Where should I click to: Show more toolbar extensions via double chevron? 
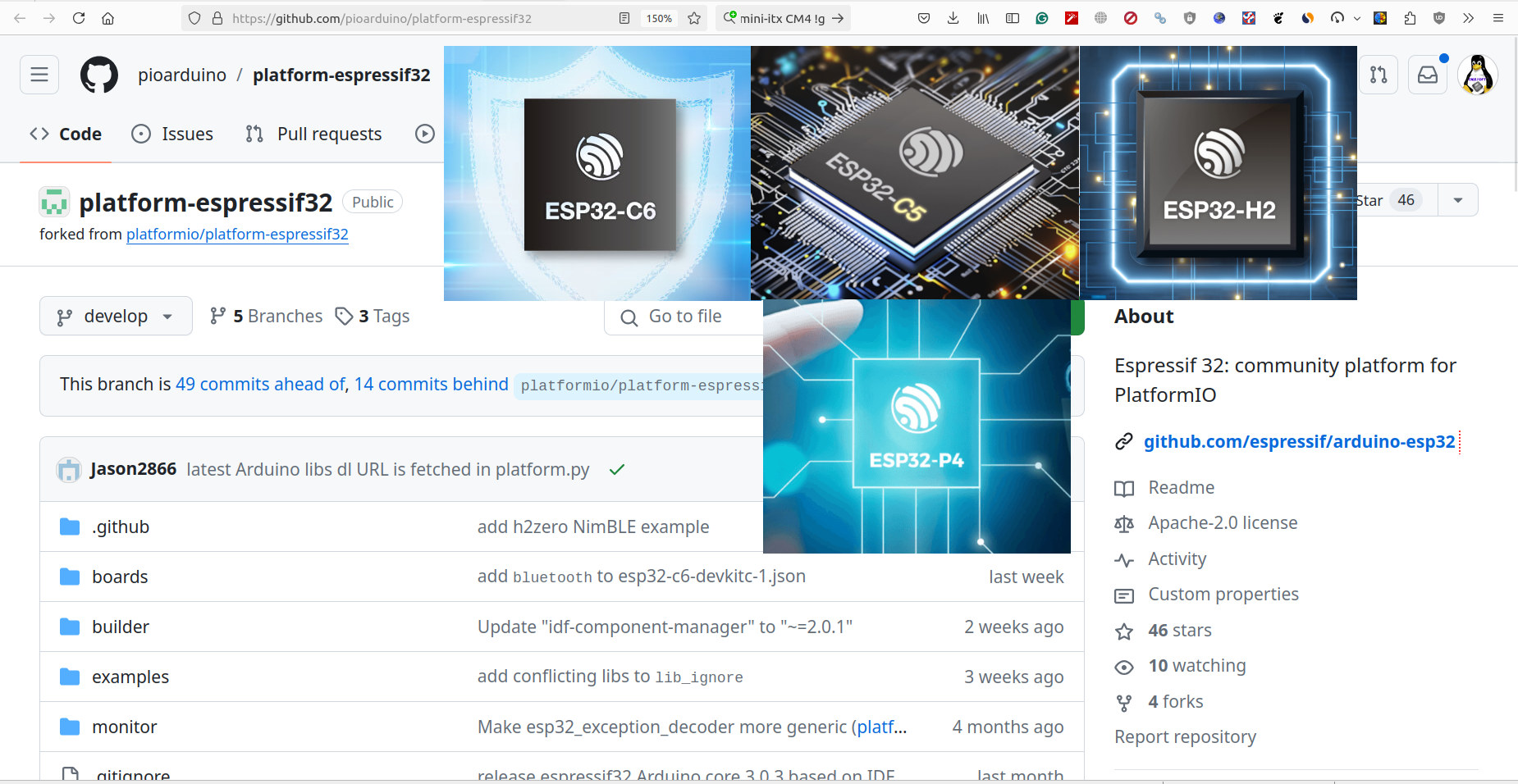(x=1468, y=18)
